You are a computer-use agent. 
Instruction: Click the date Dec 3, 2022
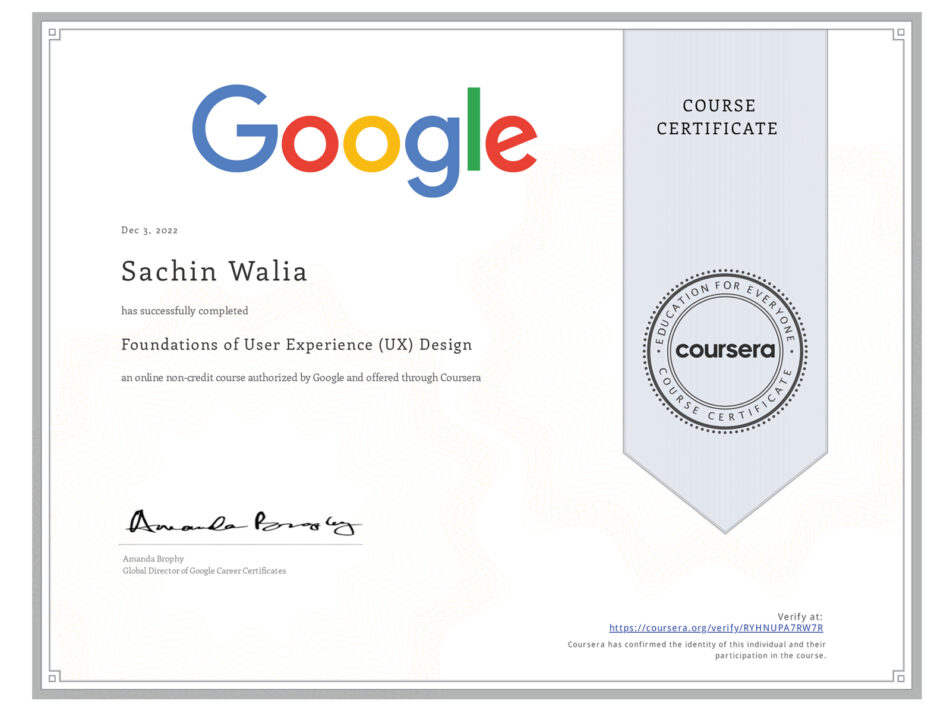point(149,230)
